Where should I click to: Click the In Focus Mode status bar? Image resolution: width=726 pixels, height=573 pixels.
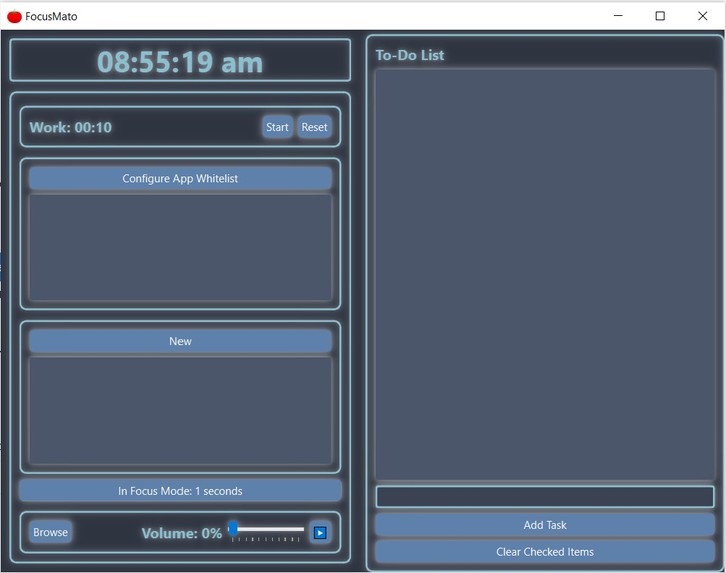(x=180, y=491)
